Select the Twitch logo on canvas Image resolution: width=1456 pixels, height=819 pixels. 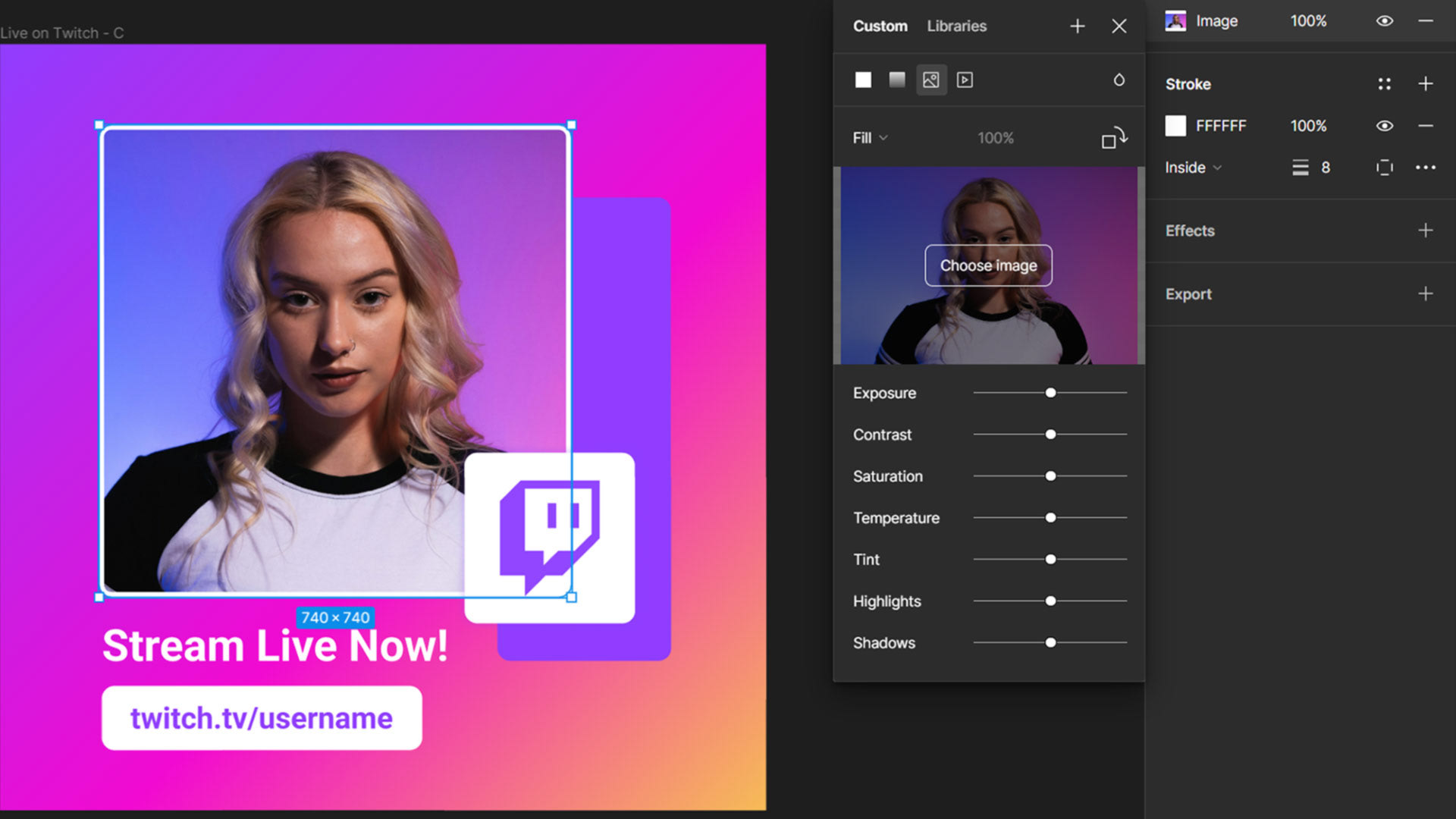550,537
